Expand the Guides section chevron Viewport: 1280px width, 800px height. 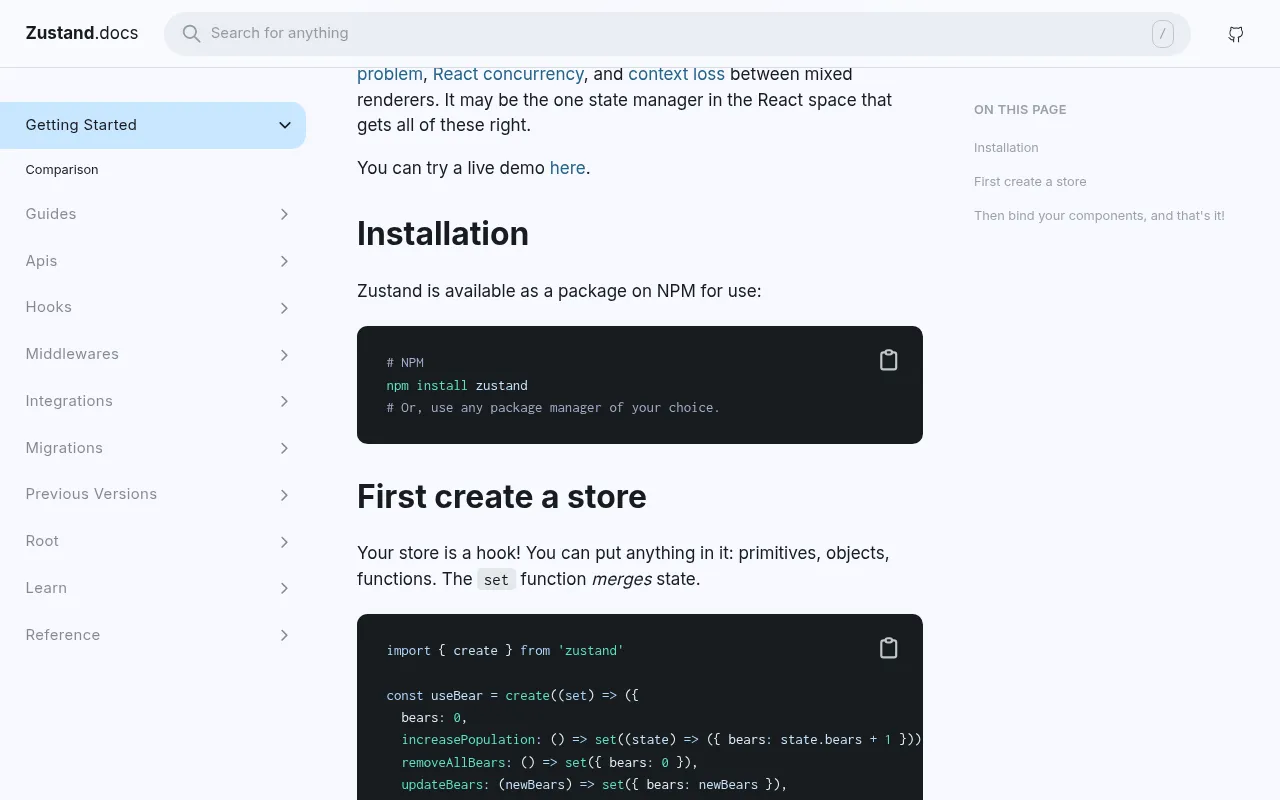tap(284, 214)
